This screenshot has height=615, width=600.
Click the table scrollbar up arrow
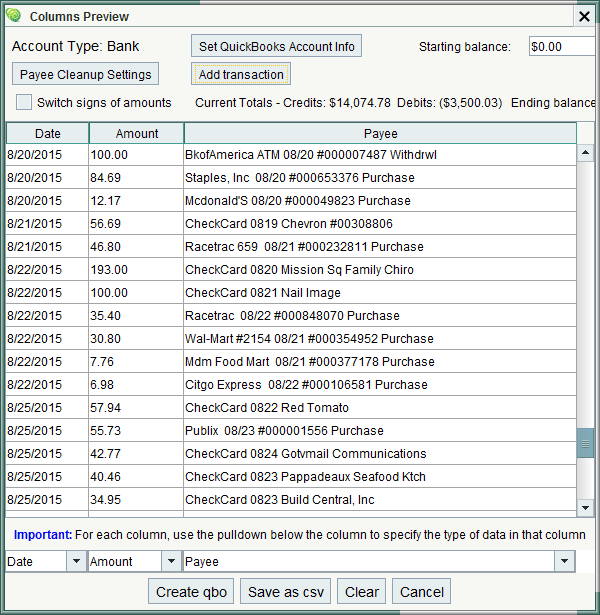coord(585,153)
